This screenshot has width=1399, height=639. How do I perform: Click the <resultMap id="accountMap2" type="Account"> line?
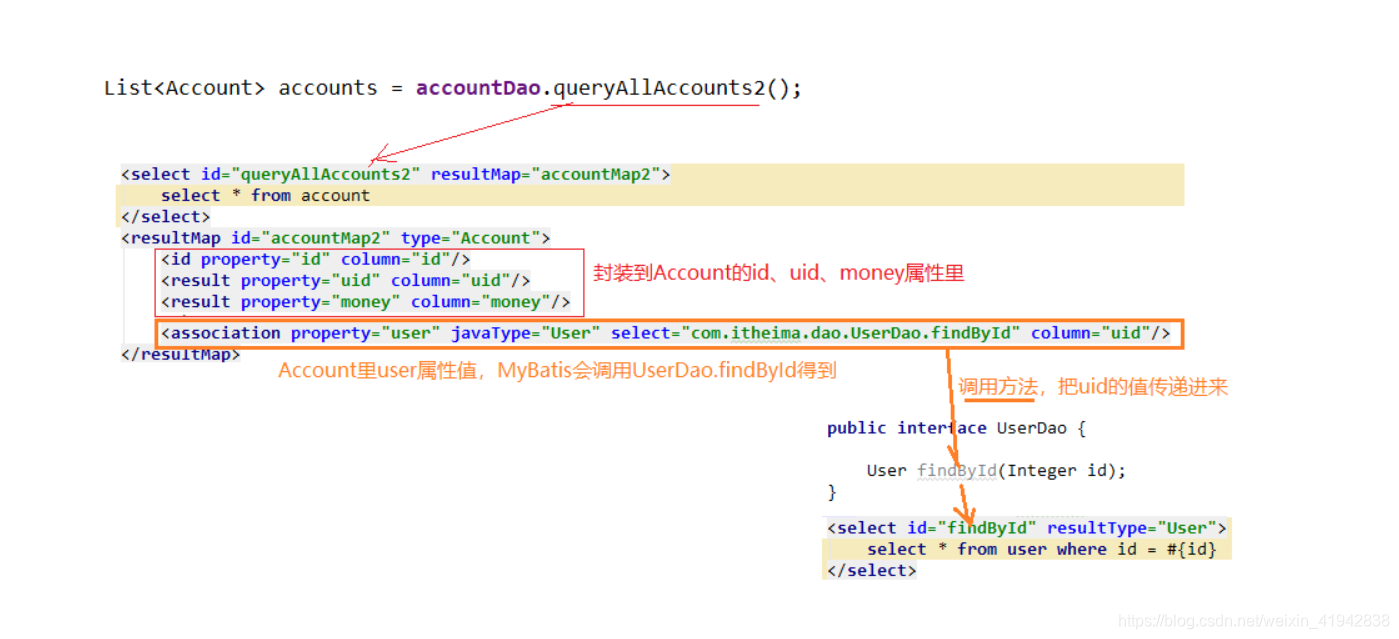point(336,238)
